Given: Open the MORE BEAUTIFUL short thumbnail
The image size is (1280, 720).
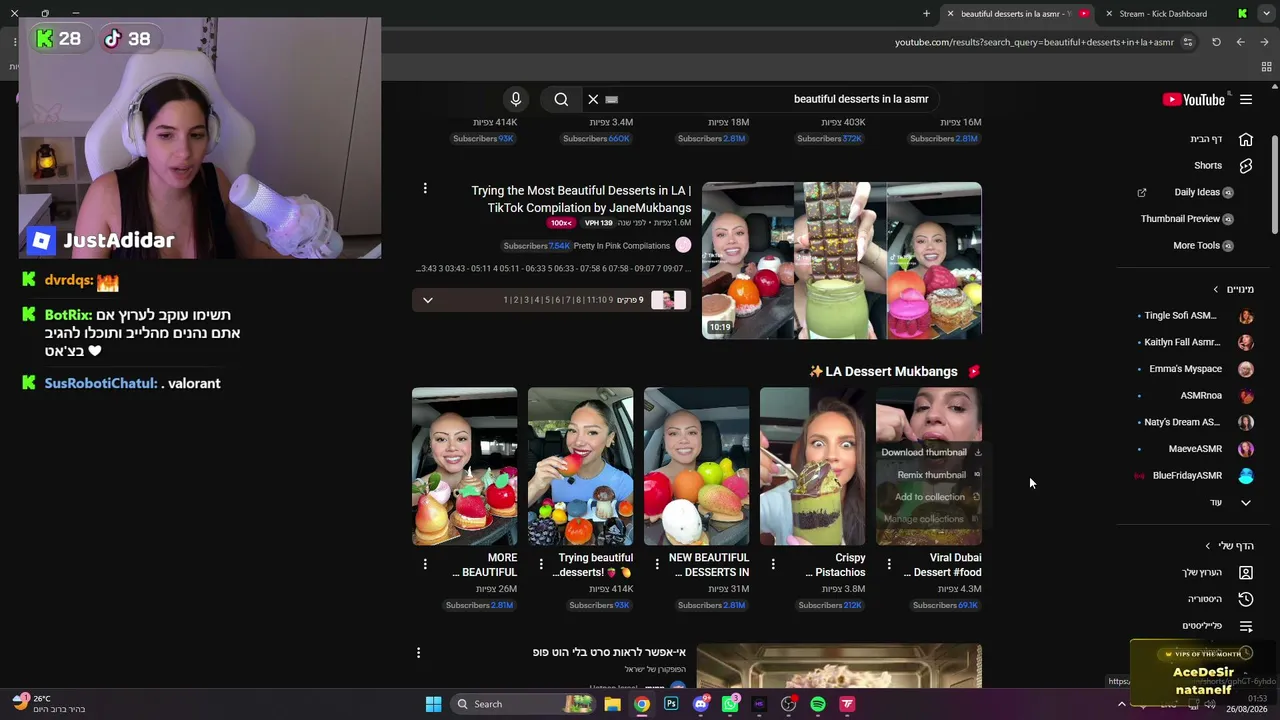Looking at the screenshot, I should pyautogui.click(x=465, y=466).
